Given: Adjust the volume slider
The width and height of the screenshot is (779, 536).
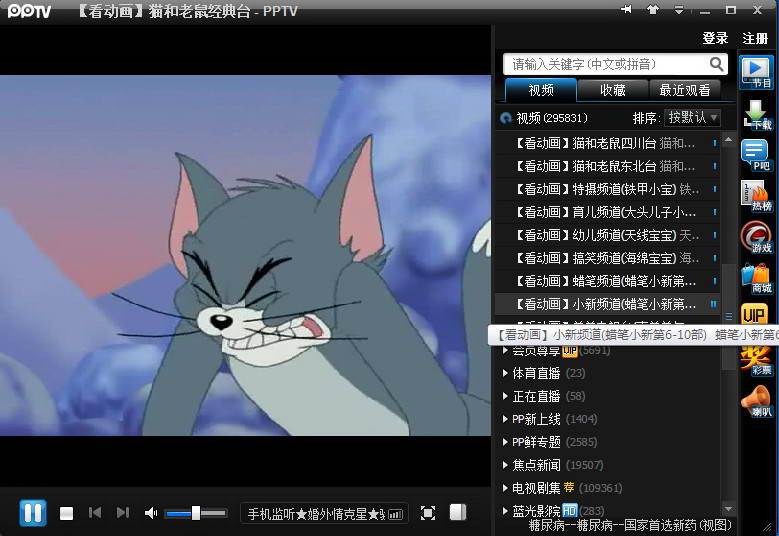Looking at the screenshot, I should (x=196, y=513).
